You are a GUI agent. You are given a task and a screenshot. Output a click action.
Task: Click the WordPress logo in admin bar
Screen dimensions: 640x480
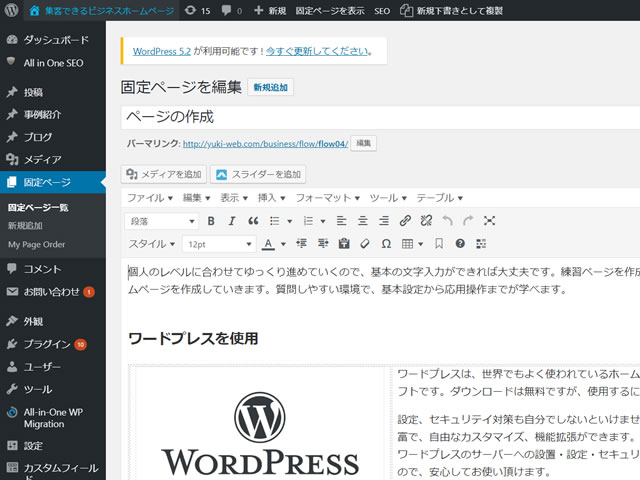pyautogui.click(x=11, y=10)
